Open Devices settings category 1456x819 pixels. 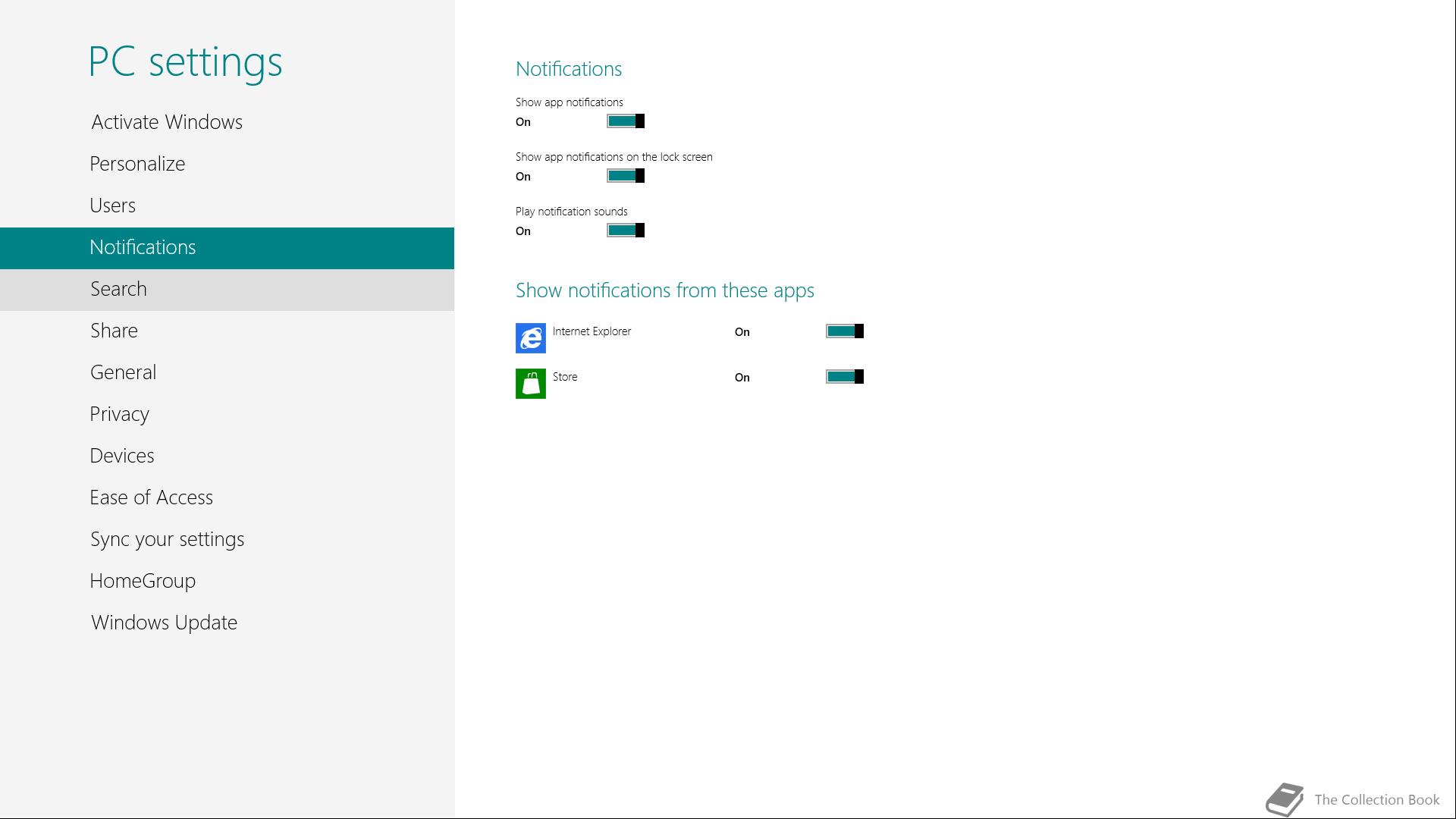pyautogui.click(x=227, y=457)
